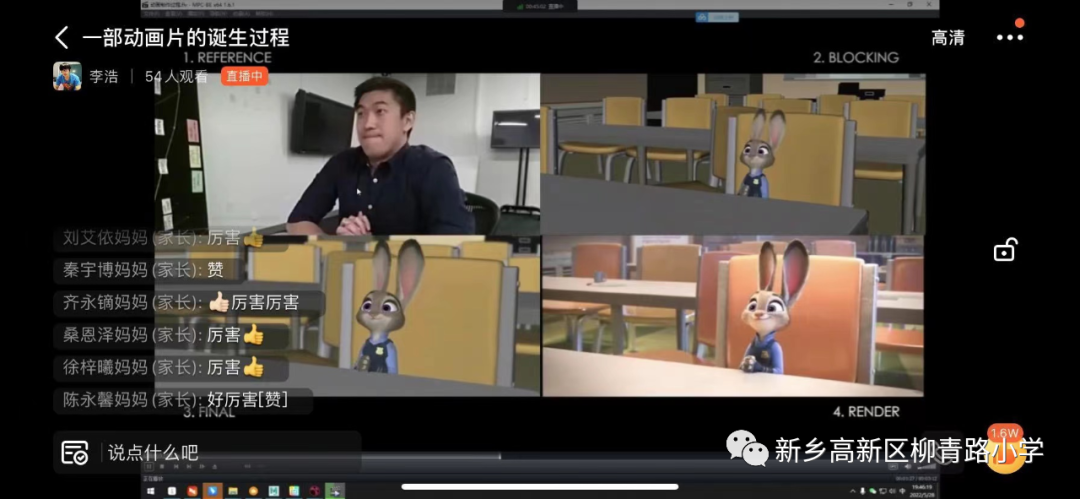Click the 2. BLOCKING video panel
This screenshot has height=499, width=1080.
733,154
